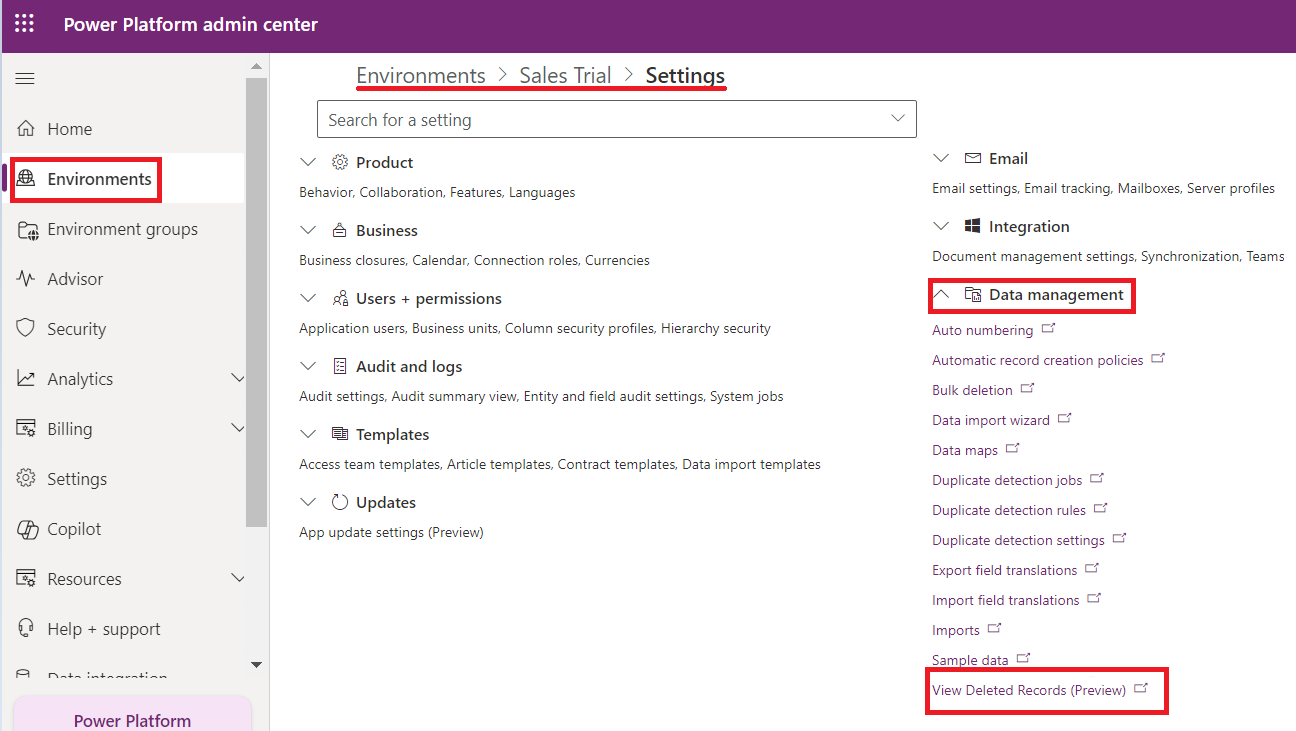
Task: Click the Users + permissions people icon
Action: 340,298
